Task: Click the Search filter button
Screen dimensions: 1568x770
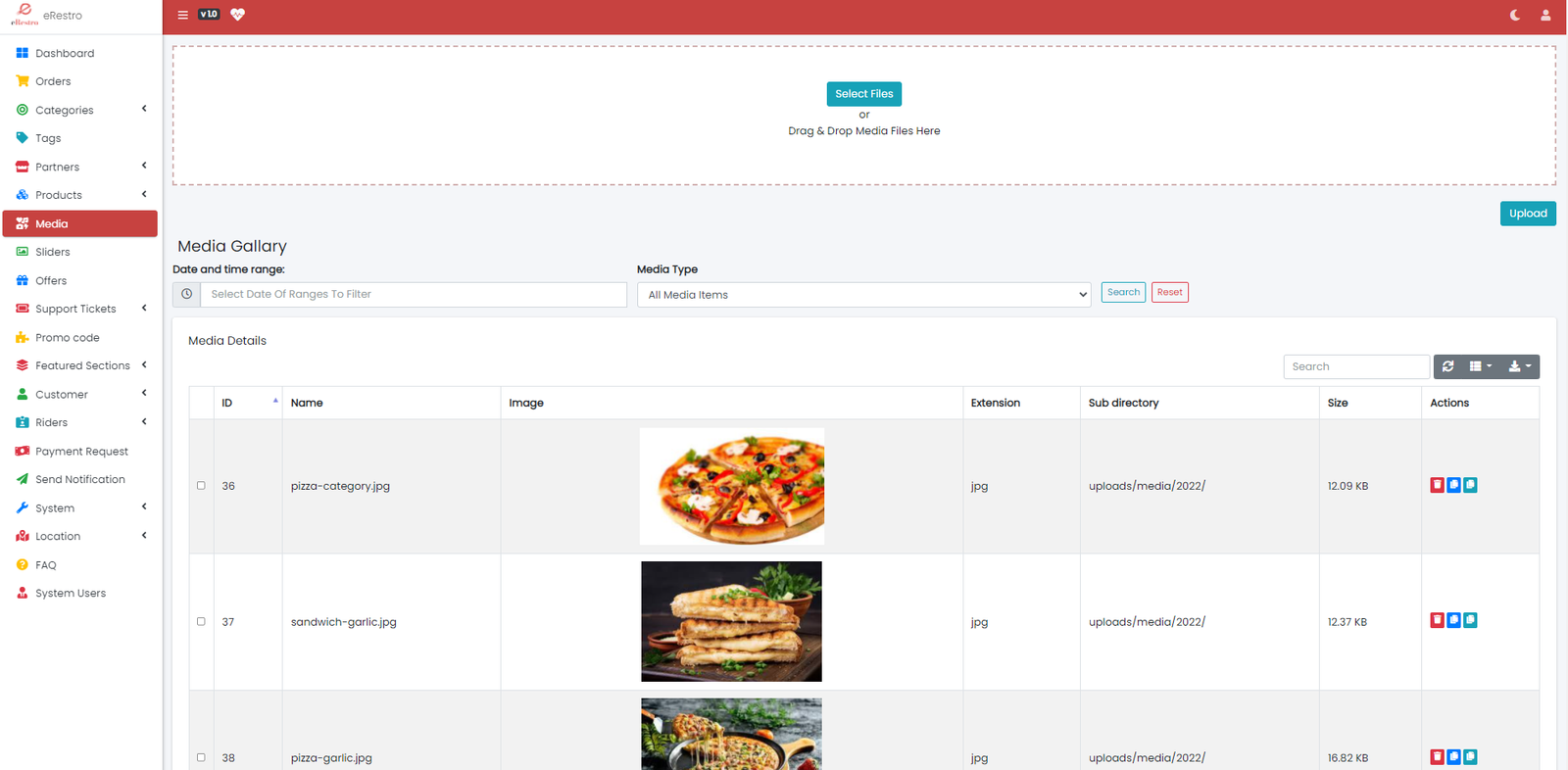Action: click(1123, 292)
